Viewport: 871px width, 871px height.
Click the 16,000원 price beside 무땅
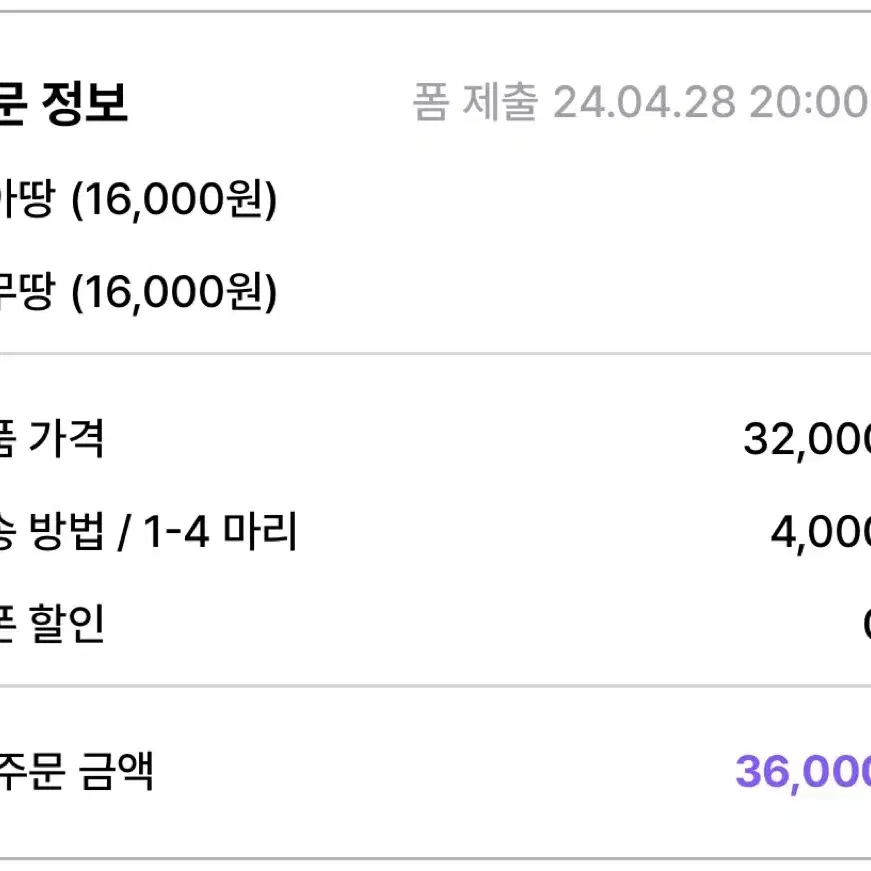click(x=174, y=292)
